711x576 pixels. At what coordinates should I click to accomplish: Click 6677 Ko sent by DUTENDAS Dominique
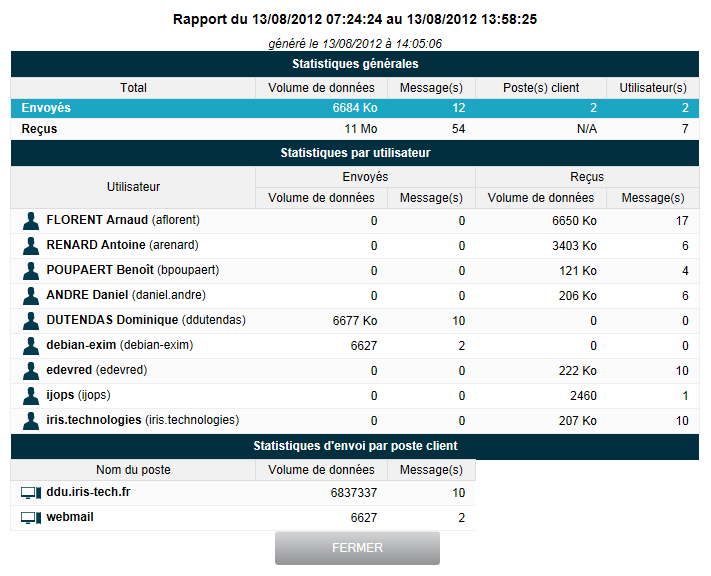pyautogui.click(x=355, y=321)
